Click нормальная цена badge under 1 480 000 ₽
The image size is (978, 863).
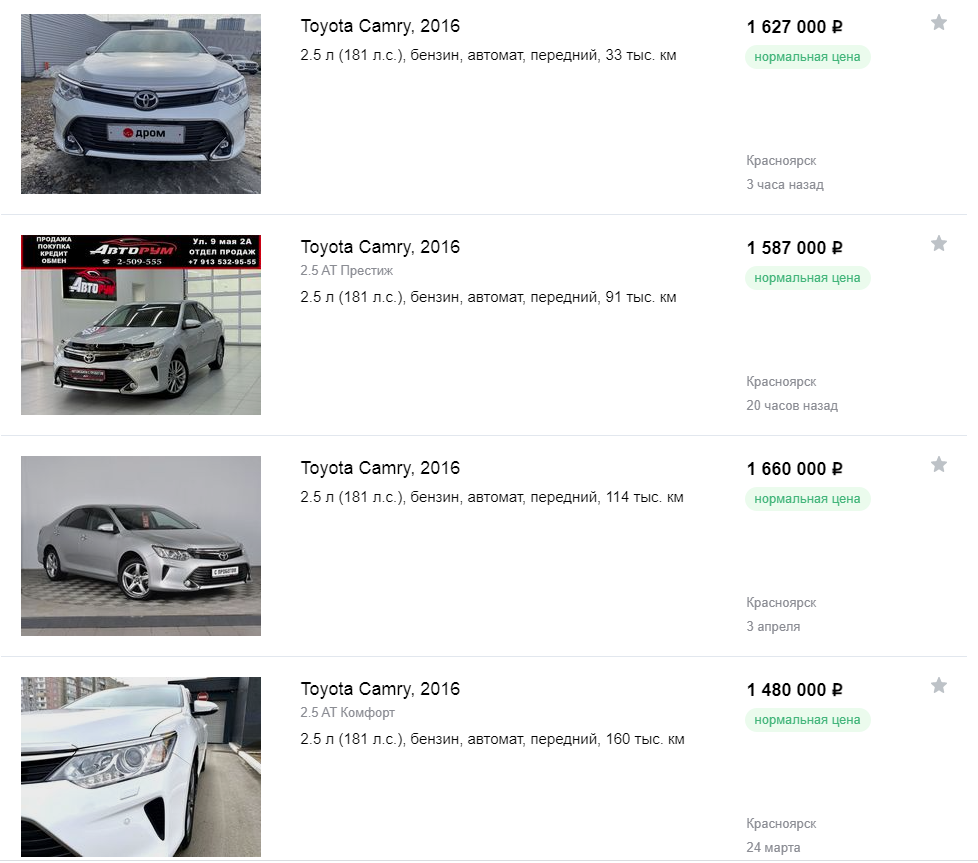pos(807,720)
